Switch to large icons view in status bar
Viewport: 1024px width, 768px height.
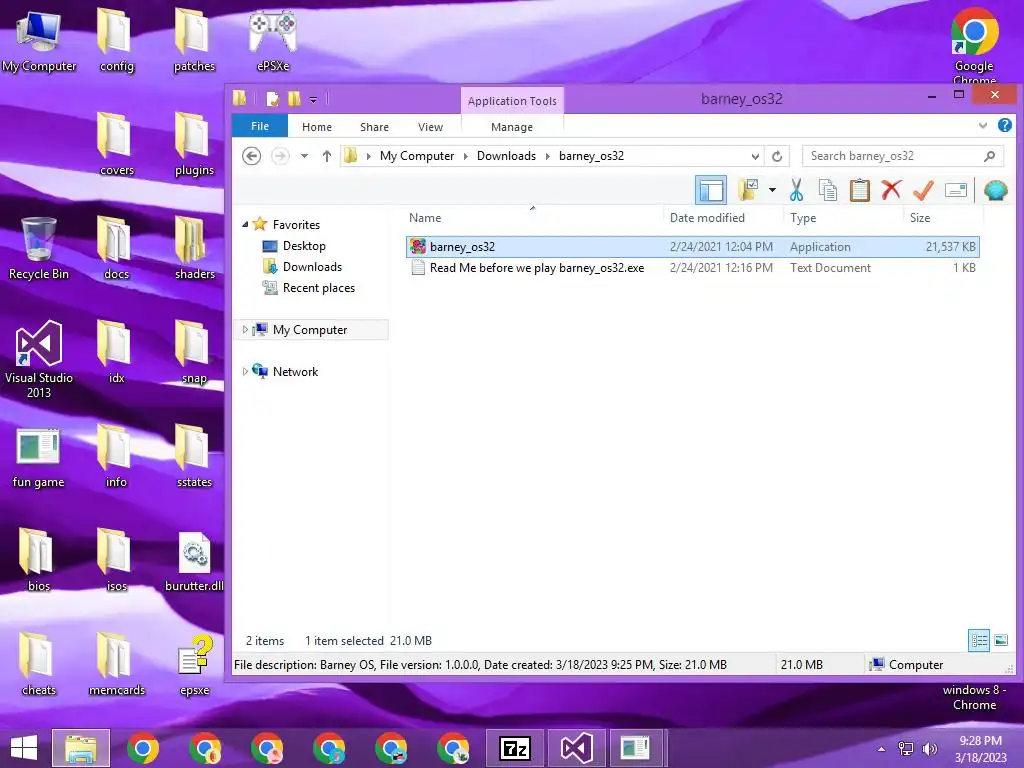click(x=1001, y=641)
